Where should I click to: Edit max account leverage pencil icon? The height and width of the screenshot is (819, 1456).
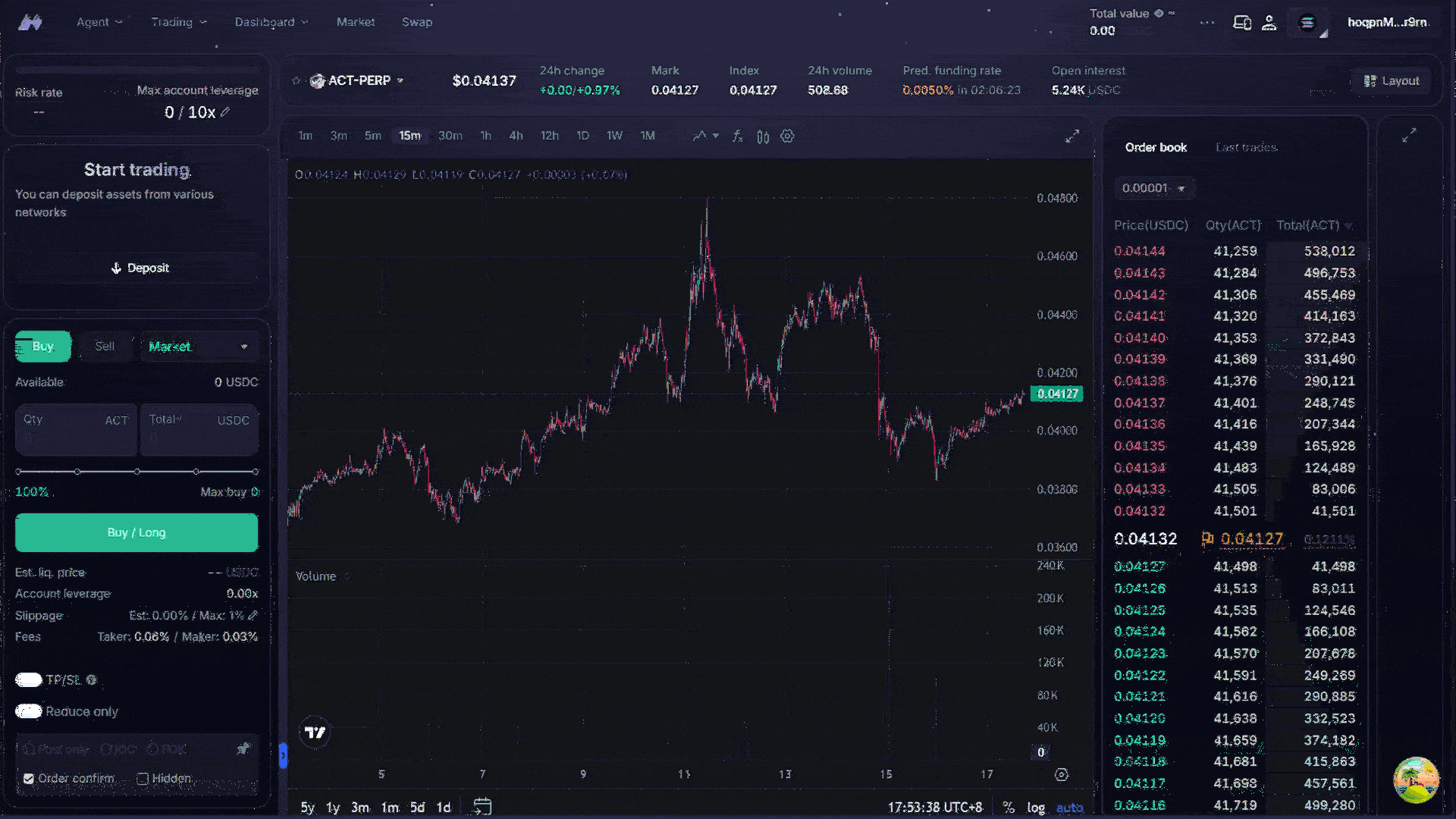[x=225, y=112]
